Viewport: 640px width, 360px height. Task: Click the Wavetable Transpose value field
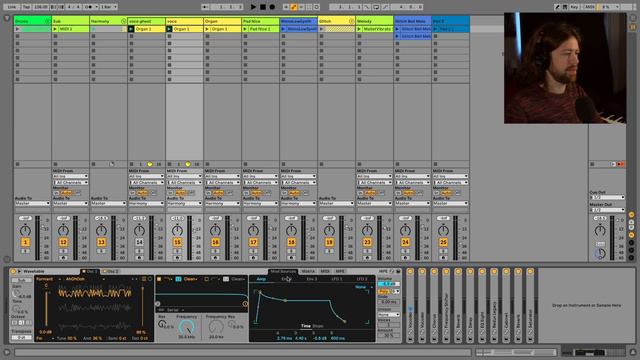click(22, 338)
